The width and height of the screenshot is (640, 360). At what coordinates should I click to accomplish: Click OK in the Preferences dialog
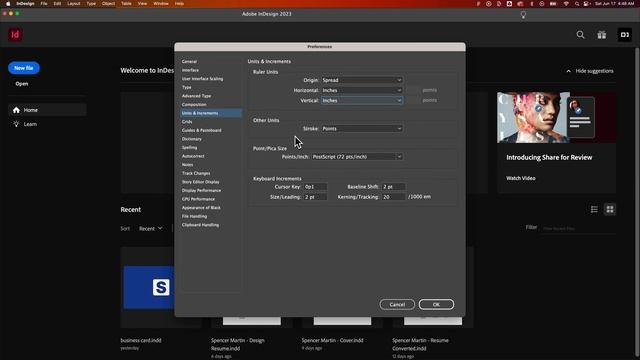(x=436, y=304)
